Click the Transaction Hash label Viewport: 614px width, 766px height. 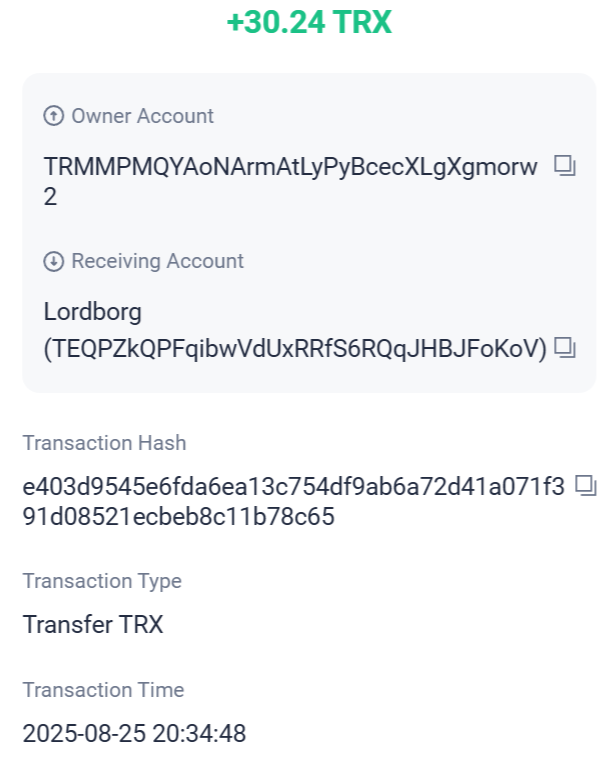105,443
